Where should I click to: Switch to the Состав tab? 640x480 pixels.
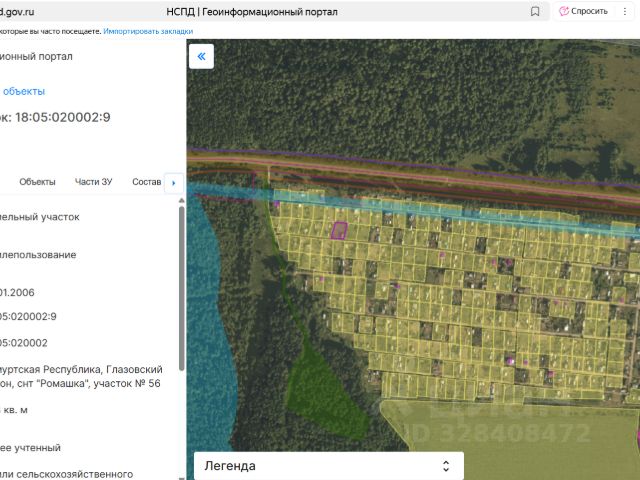pos(147,182)
